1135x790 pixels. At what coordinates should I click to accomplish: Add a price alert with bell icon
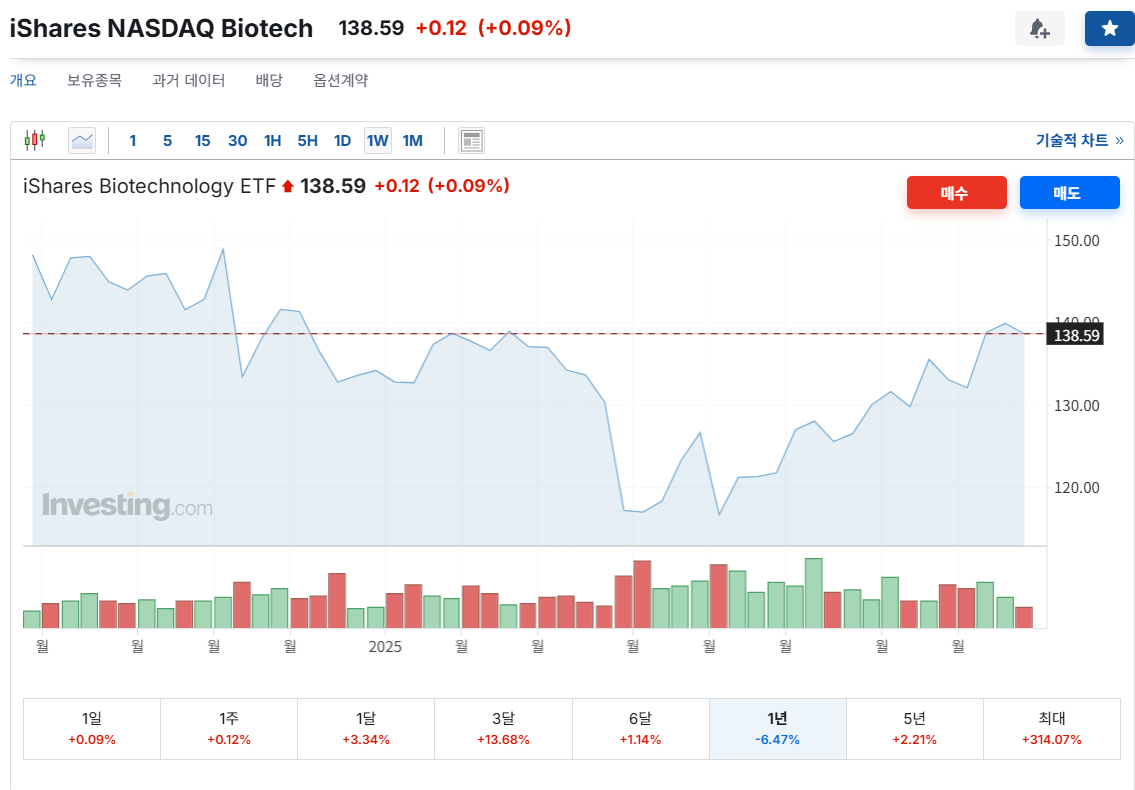click(1039, 28)
